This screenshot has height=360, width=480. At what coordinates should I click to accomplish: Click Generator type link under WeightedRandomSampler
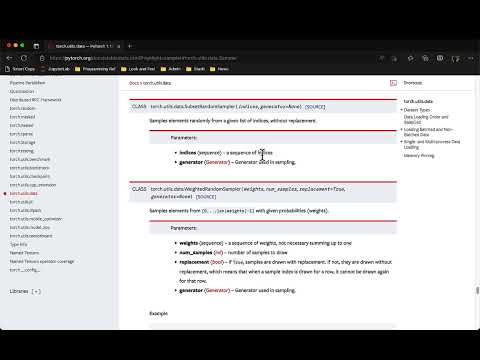tap(217, 290)
